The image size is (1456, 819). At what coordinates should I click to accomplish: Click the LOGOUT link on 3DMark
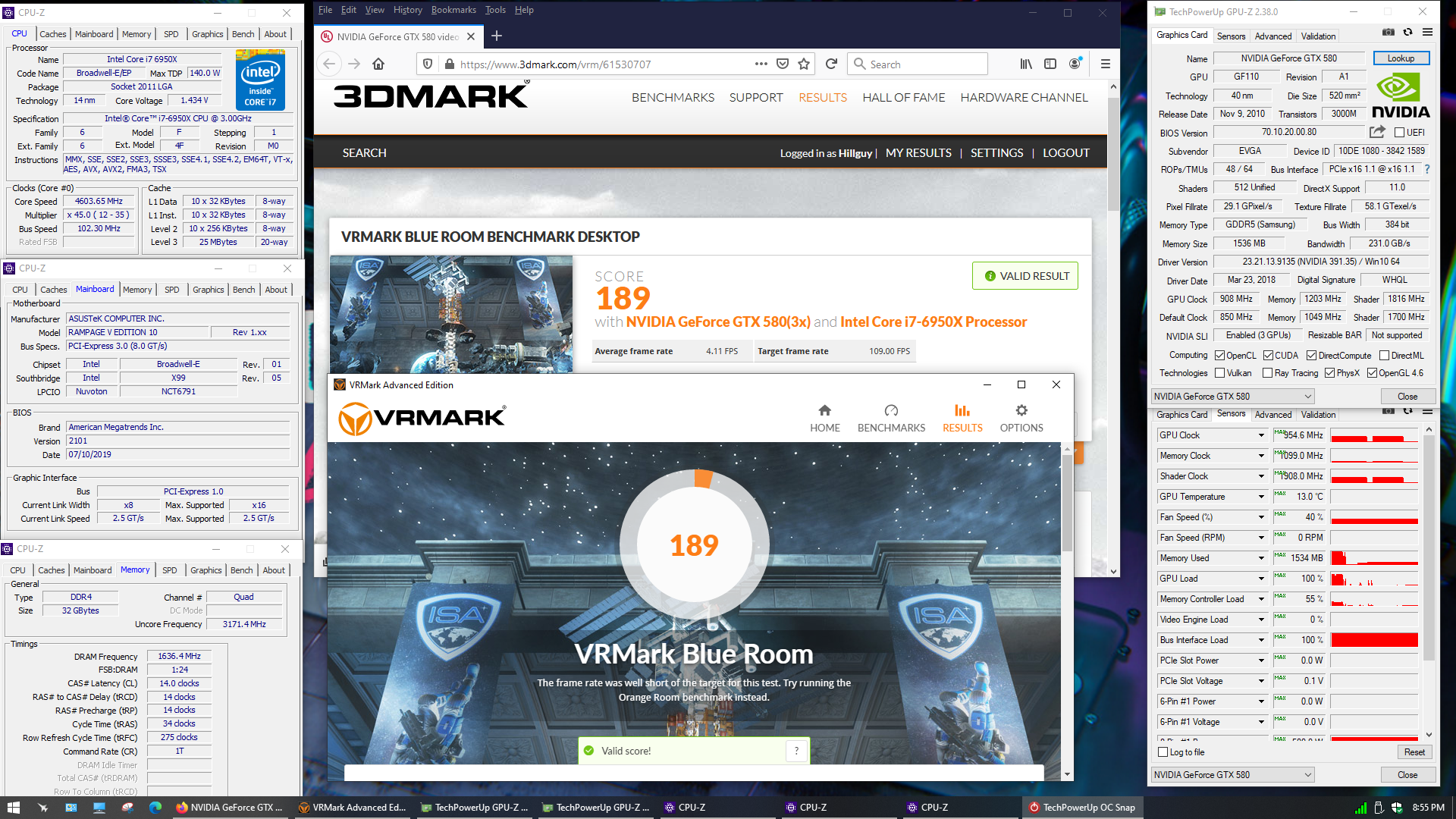point(1066,153)
